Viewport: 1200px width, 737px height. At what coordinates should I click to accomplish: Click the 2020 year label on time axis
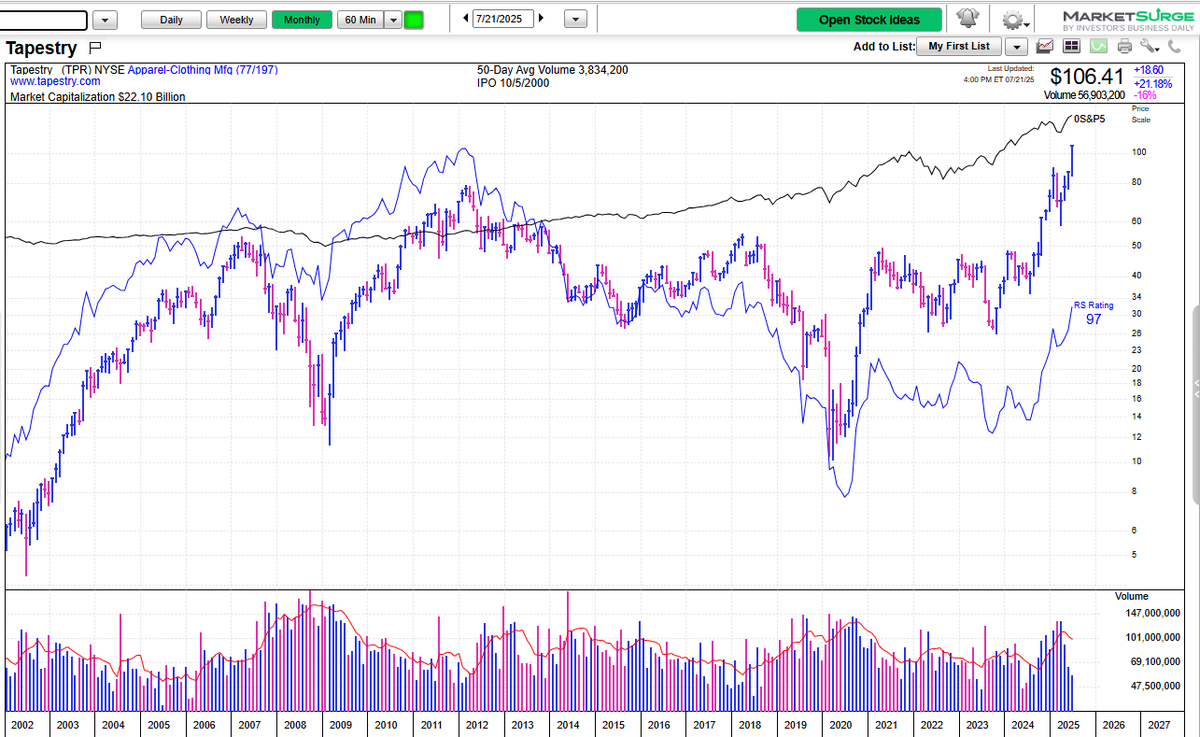tap(840, 725)
